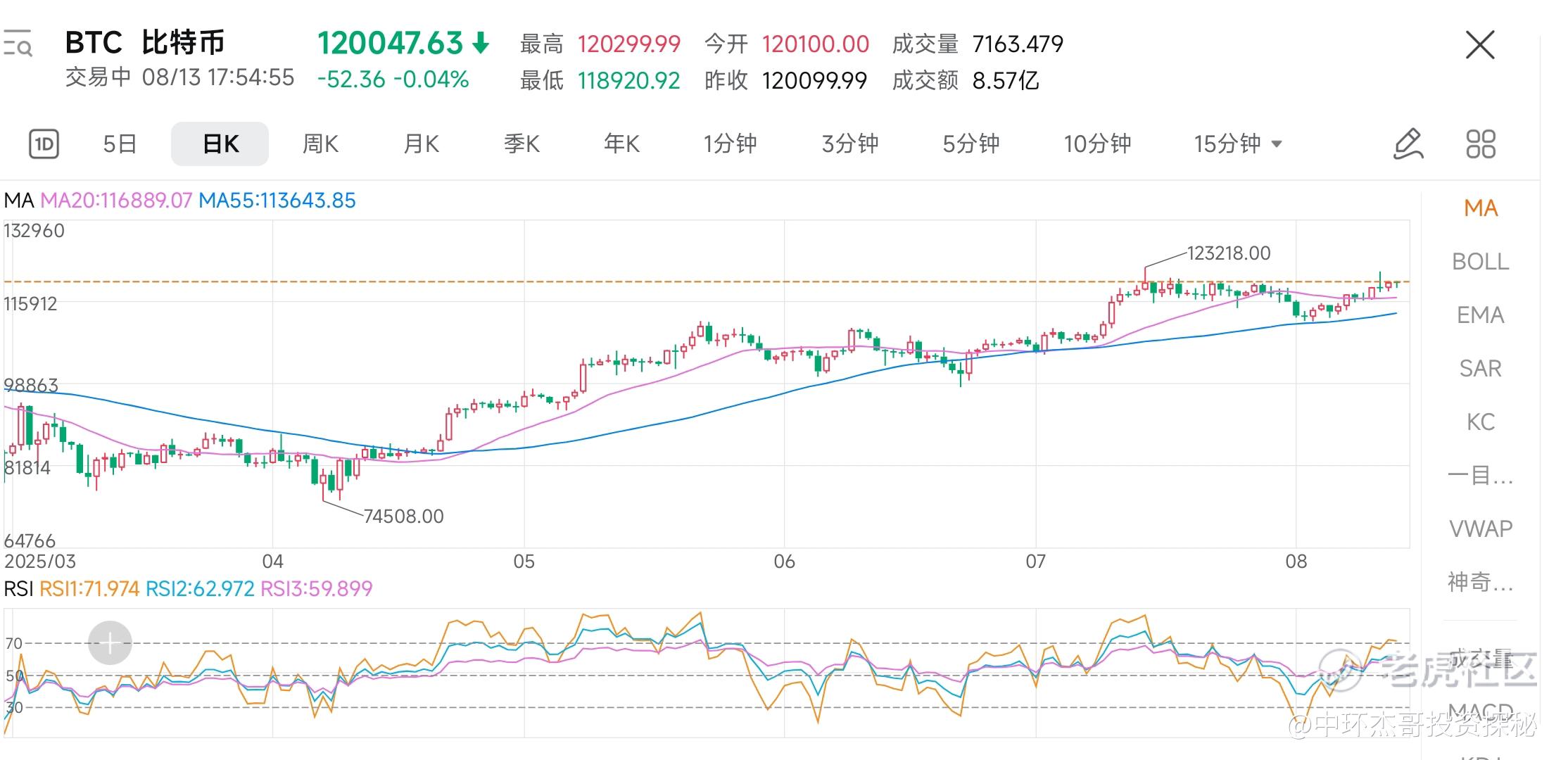Click the 123218.00 high price marker
This screenshot has width=1568, height=760.
click(1228, 253)
